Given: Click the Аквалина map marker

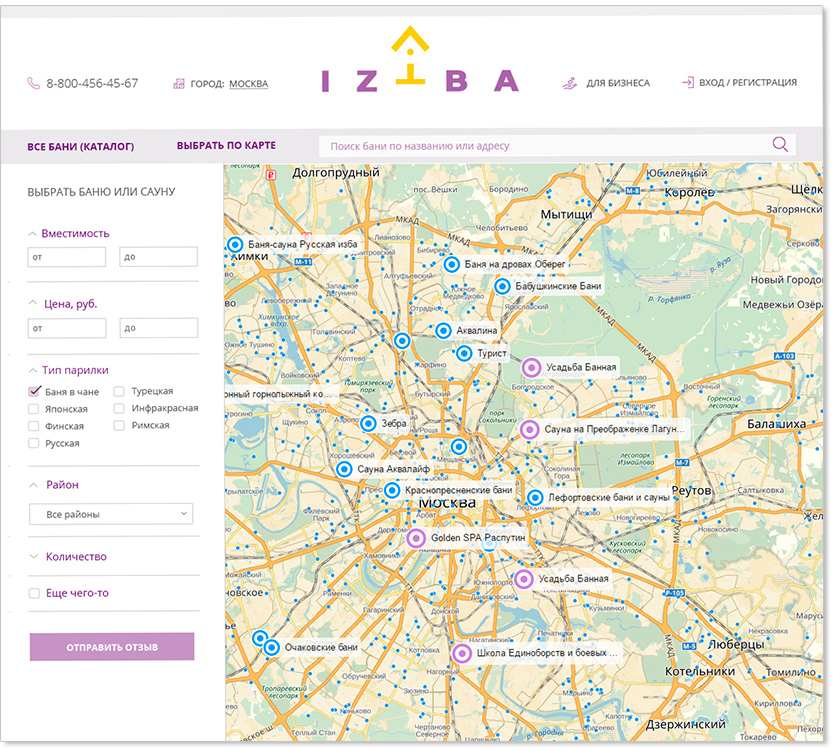Looking at the screenshot, I should click(443, 331).
